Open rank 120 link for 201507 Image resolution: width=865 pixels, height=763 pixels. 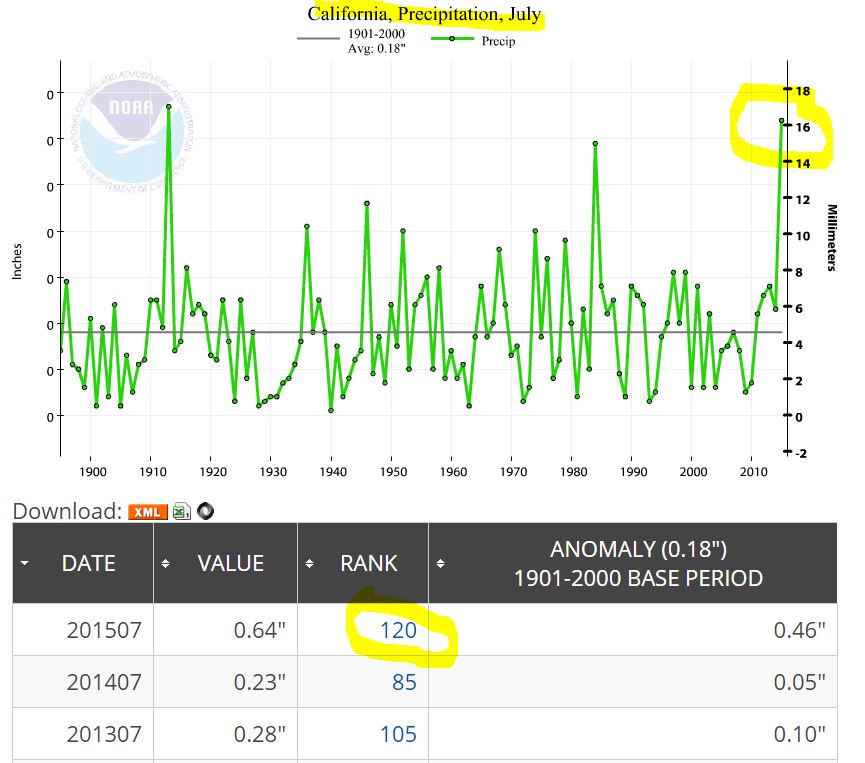click(x=398, y=630)
